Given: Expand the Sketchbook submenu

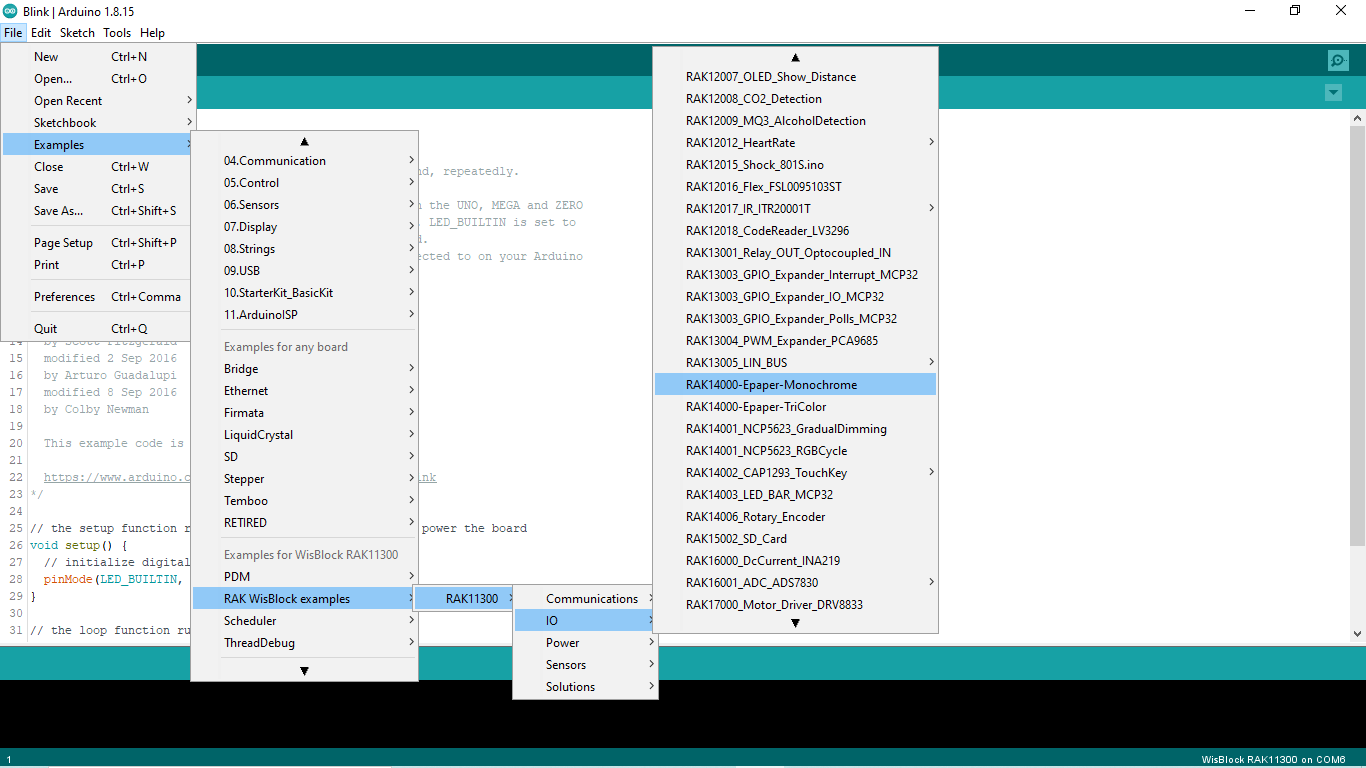Looking at the screenshot, I should click(x=98, y=123).
